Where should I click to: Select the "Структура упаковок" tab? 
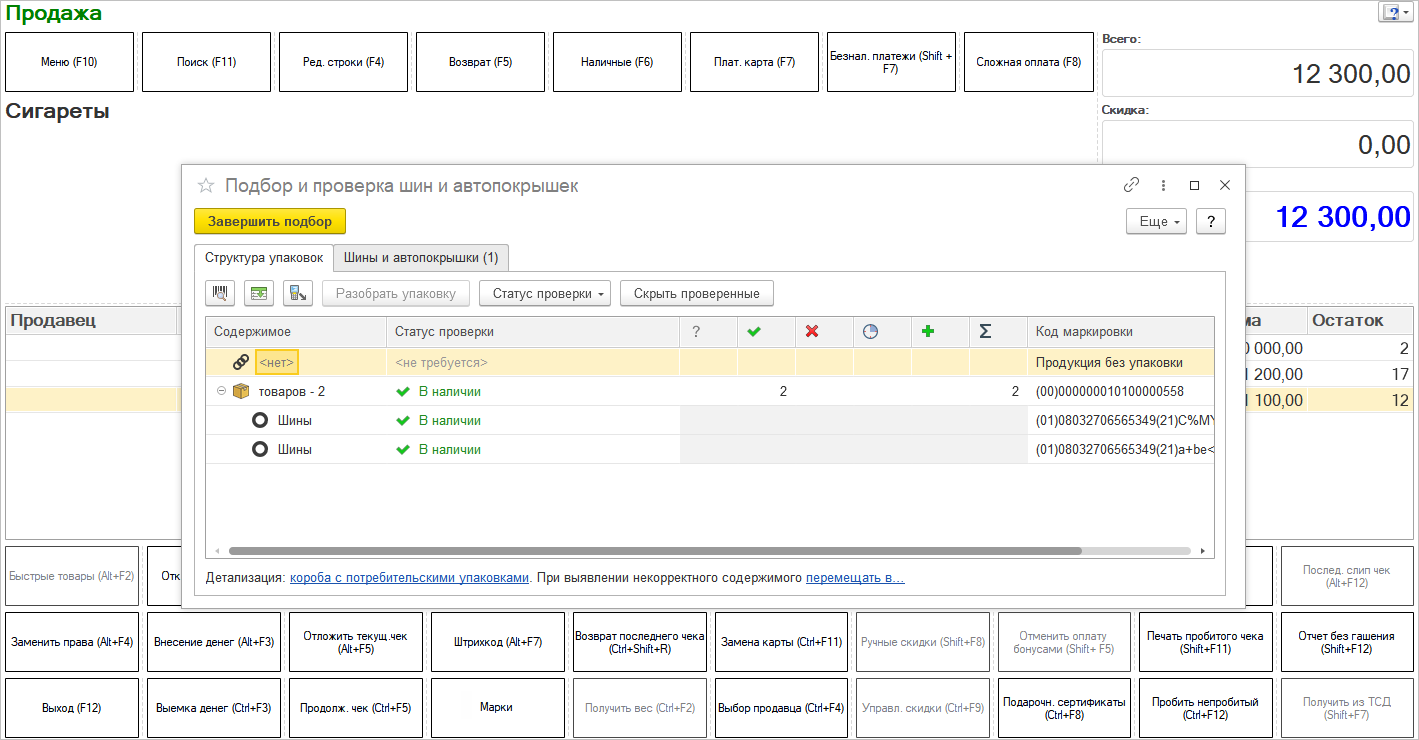pos(264,257)
